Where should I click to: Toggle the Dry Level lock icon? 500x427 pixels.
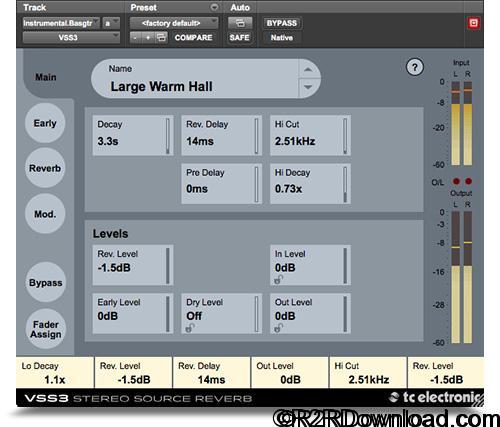click(190, 328)
